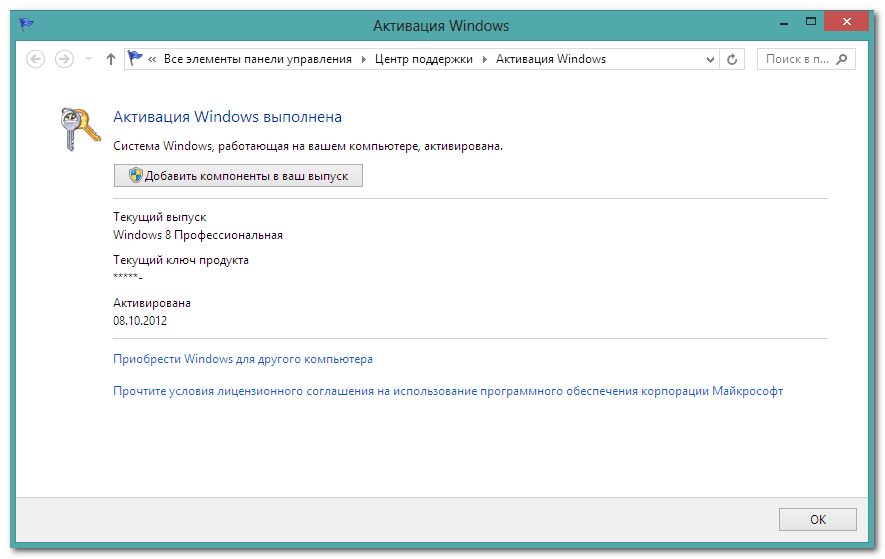Viewport: 885px width, 559px height.
Task: Confirm with the OK button
Action: pyautogui.click(x=818, y=519)
